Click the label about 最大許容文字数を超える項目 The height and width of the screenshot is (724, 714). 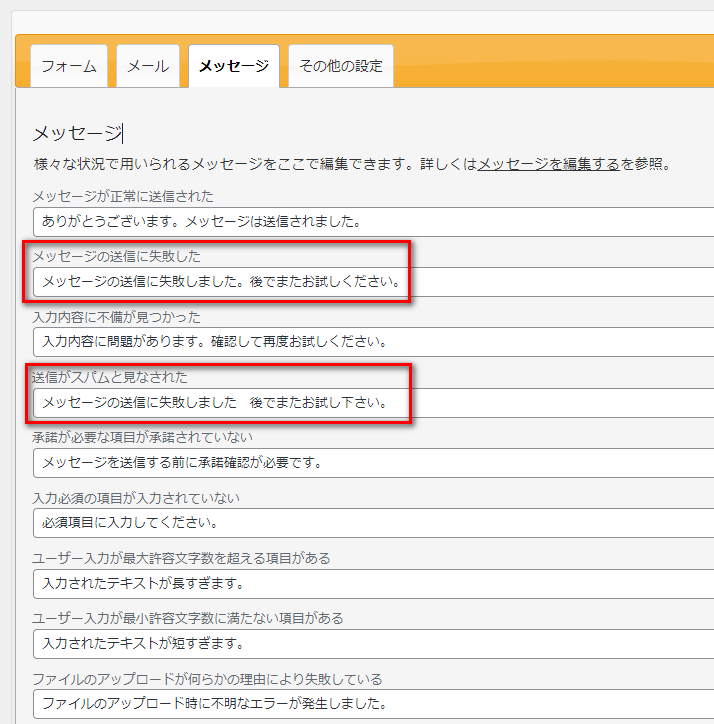182,558
